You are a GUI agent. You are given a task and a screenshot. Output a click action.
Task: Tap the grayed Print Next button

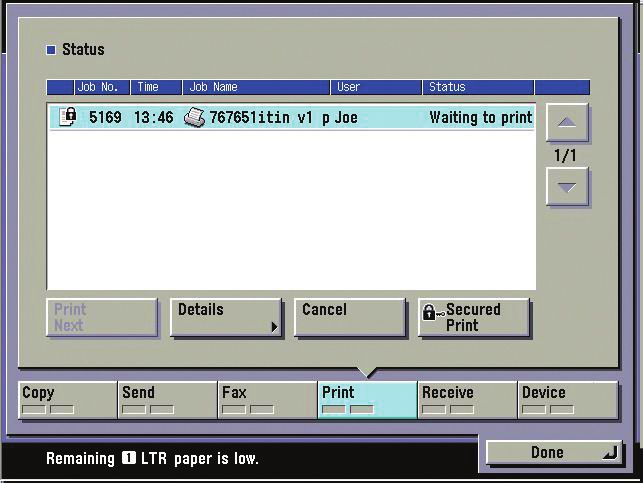pyautogui.click(x=102, y=318)
